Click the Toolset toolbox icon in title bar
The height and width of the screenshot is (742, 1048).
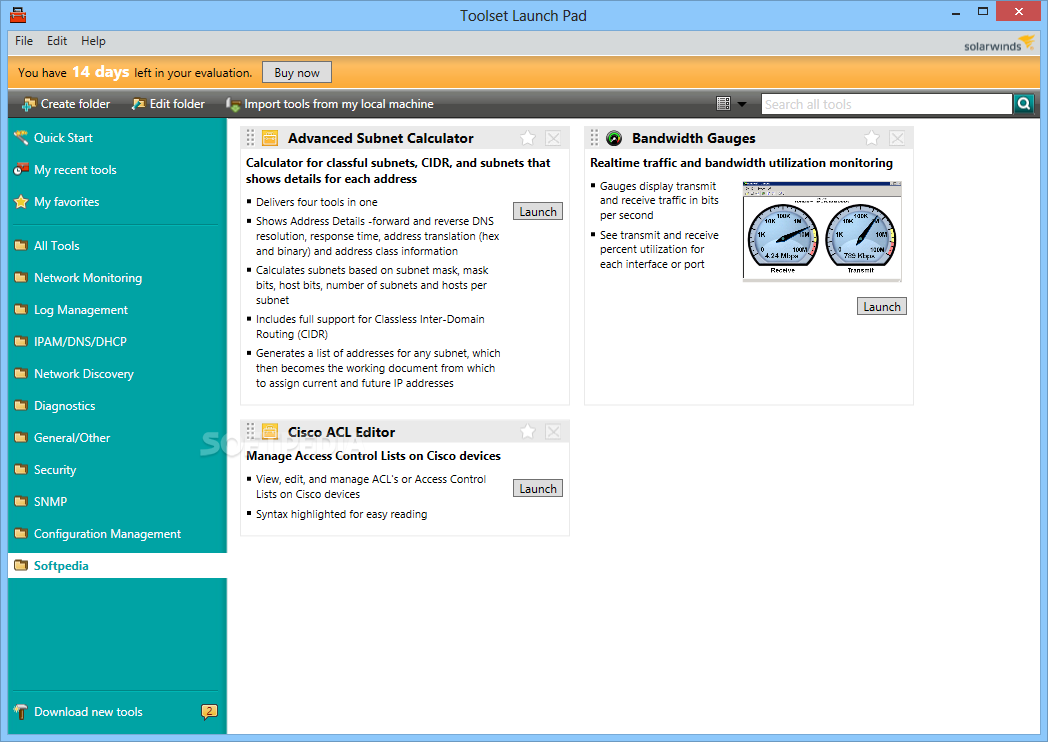pos(18,15)
